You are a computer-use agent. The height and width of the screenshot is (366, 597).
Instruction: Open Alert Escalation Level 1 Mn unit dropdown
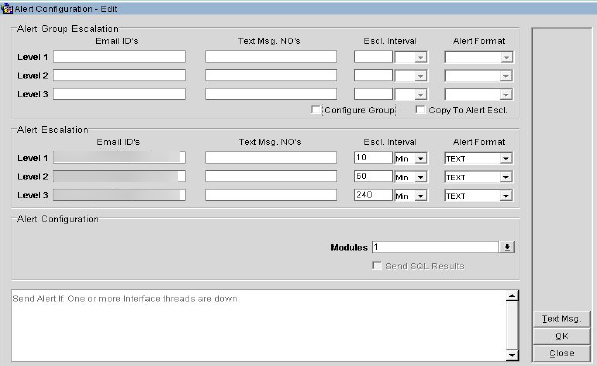[420, 158]
